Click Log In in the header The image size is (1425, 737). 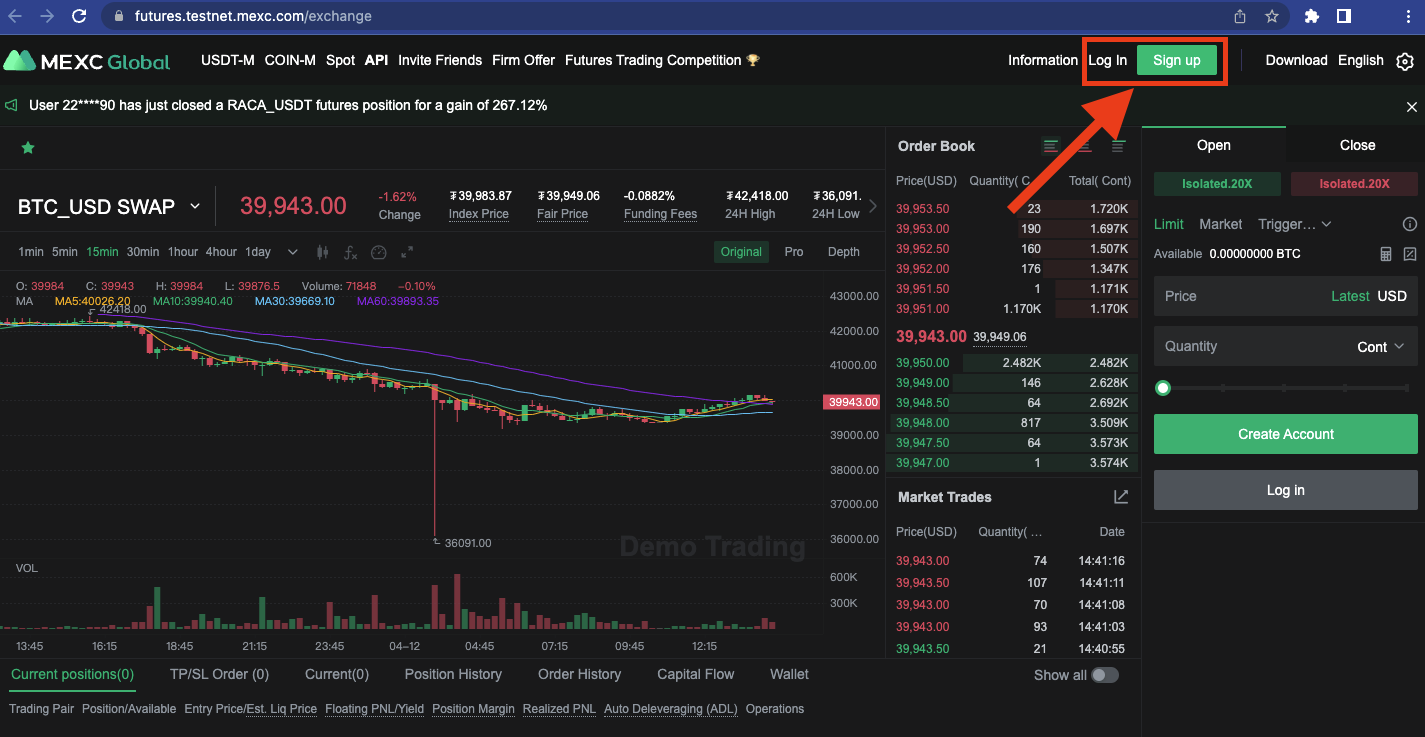click(1107, 60)
